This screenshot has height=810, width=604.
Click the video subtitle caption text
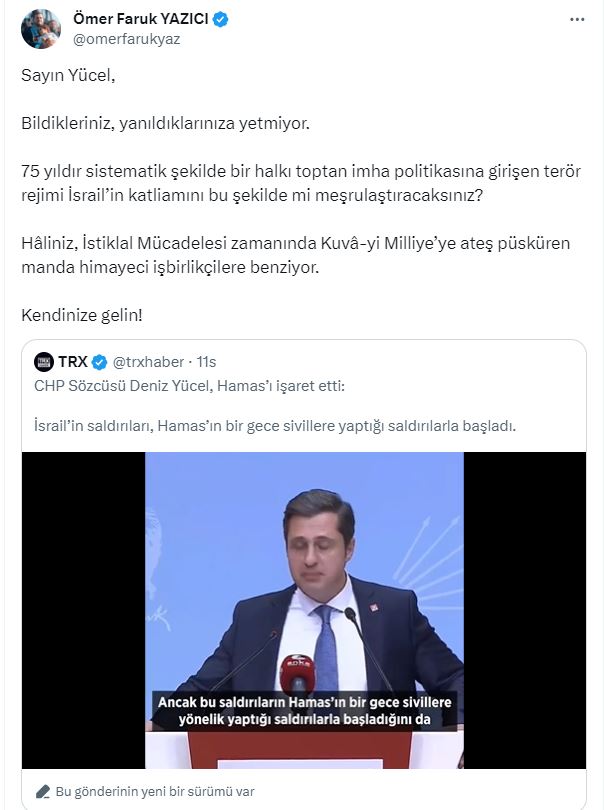[303, 710]
